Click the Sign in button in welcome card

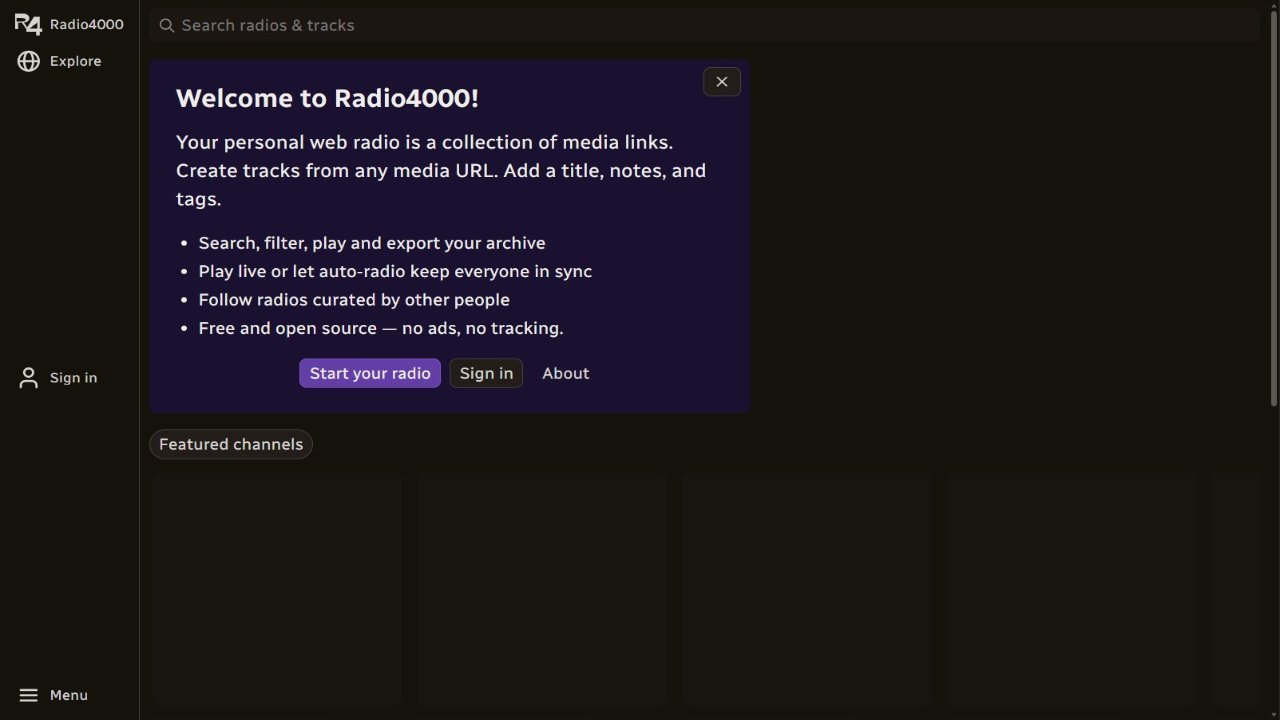[486, 373]
